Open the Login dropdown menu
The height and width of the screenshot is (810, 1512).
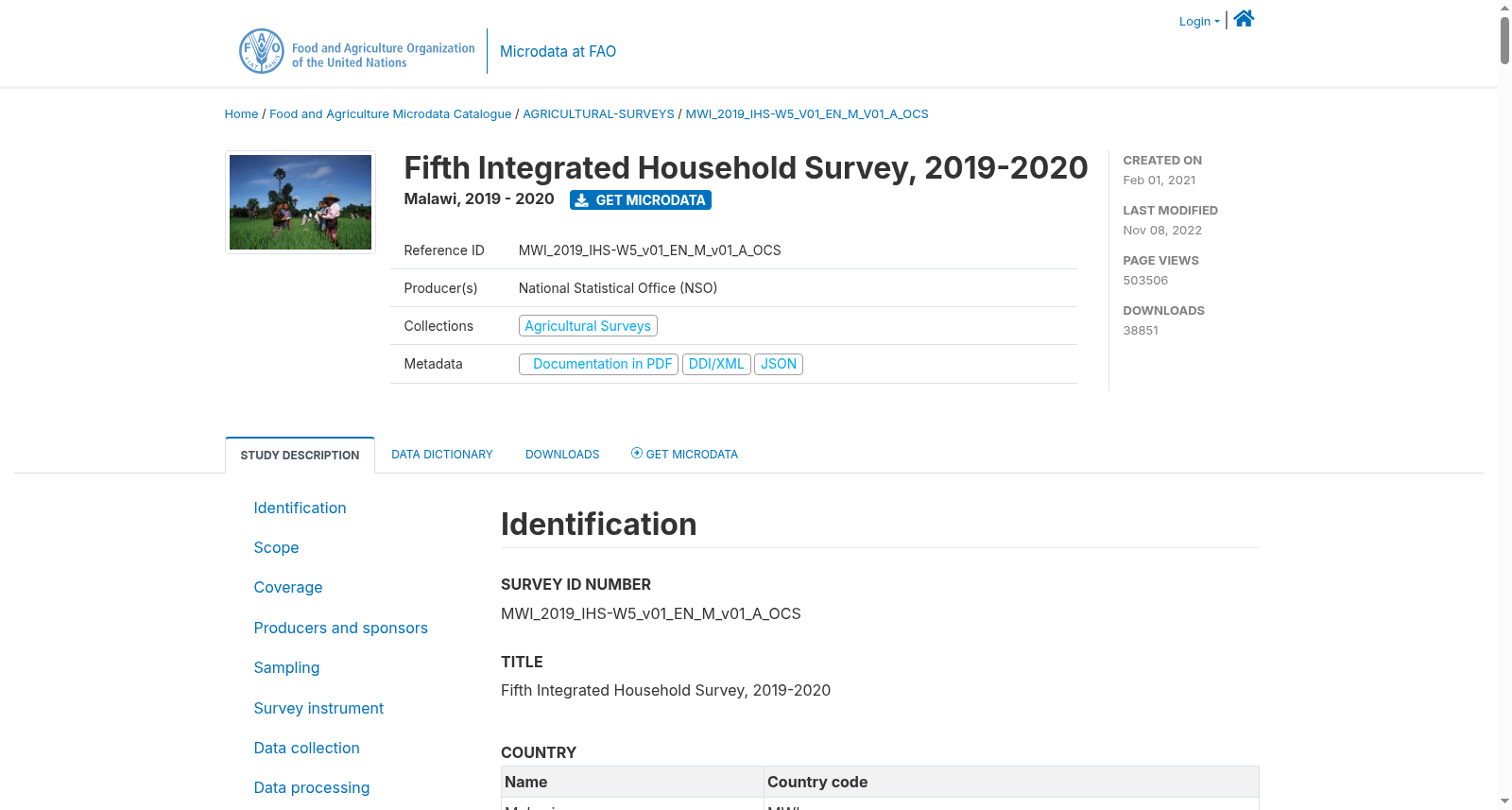pyautogui.click(x=1199, y=22)
